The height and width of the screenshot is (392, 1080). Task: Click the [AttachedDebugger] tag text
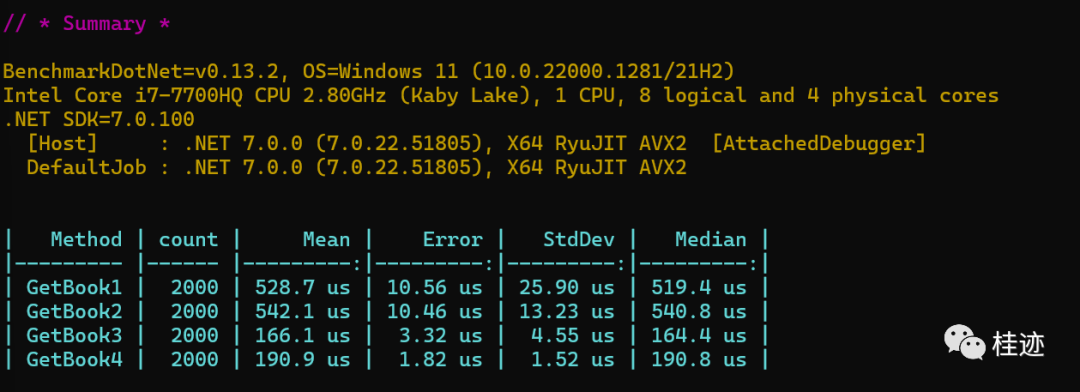819,144
